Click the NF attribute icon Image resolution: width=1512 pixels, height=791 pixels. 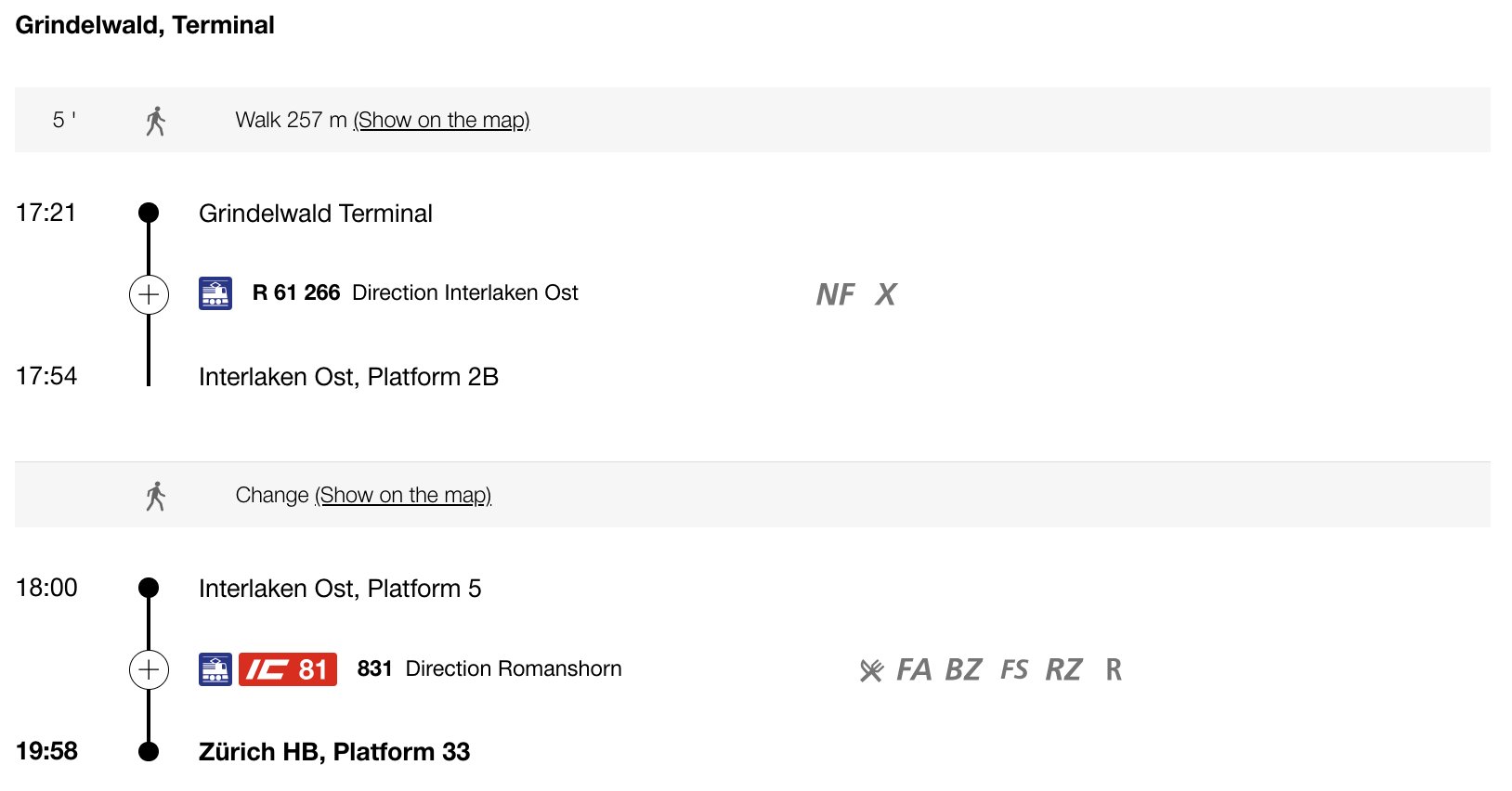(x=836, y=295)
